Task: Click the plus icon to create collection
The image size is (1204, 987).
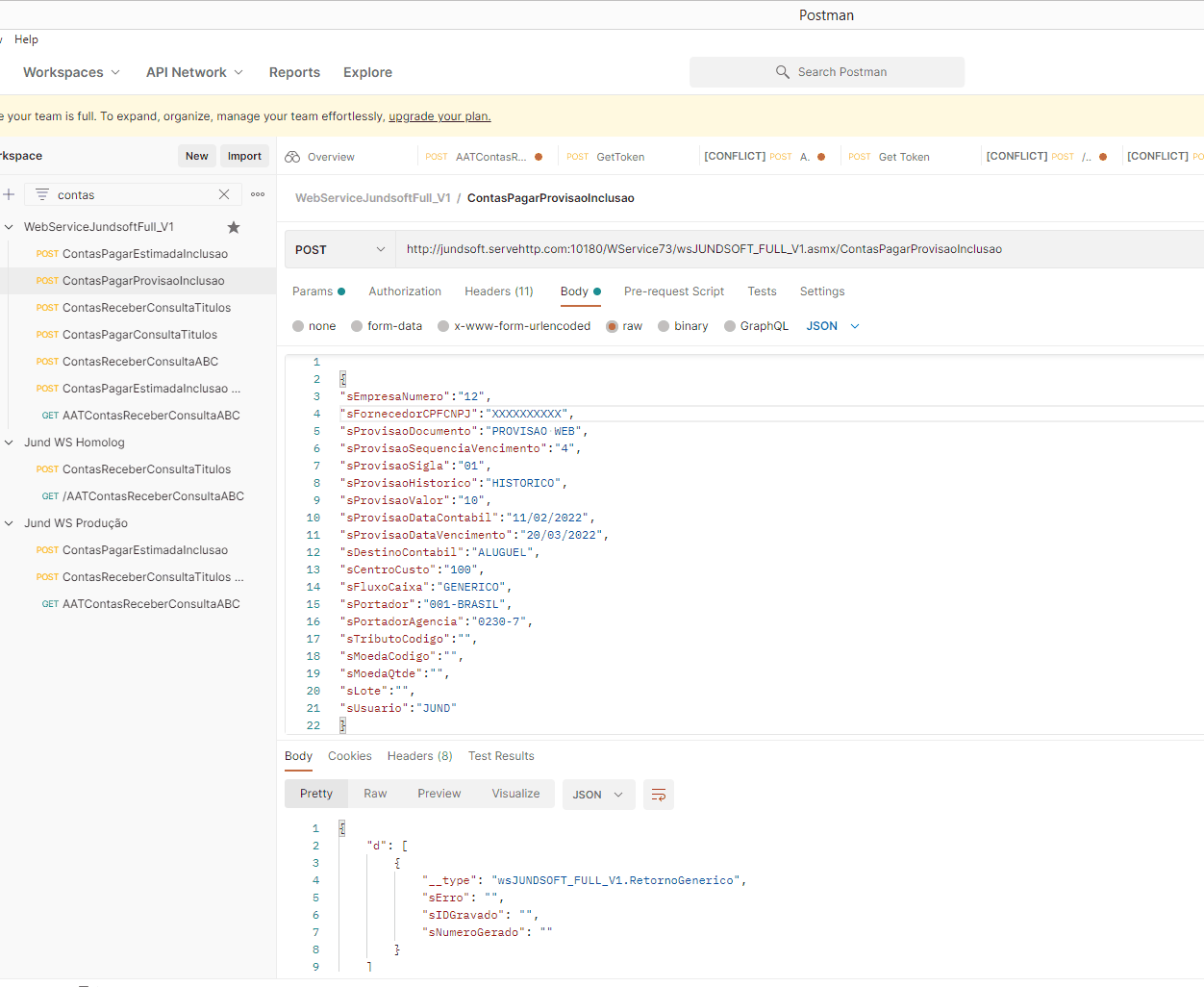Action: tap(9, 194)
